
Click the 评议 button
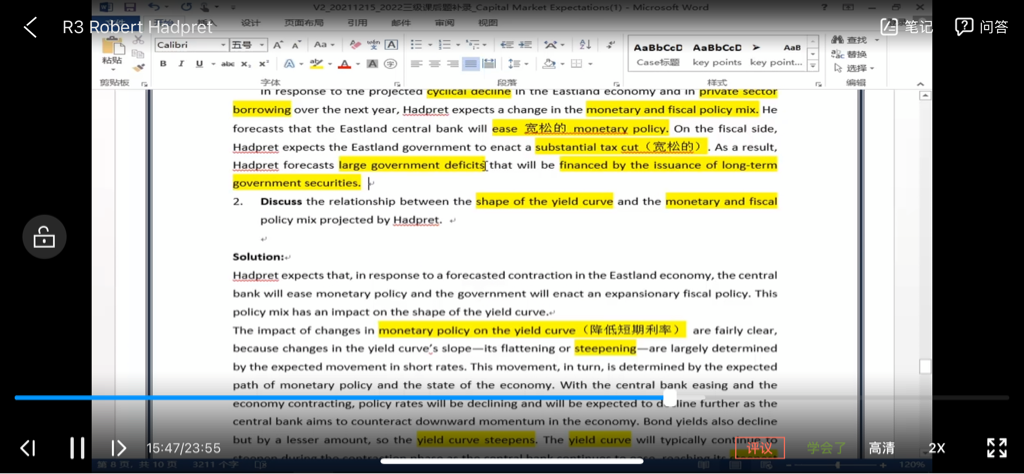[760, 448]
